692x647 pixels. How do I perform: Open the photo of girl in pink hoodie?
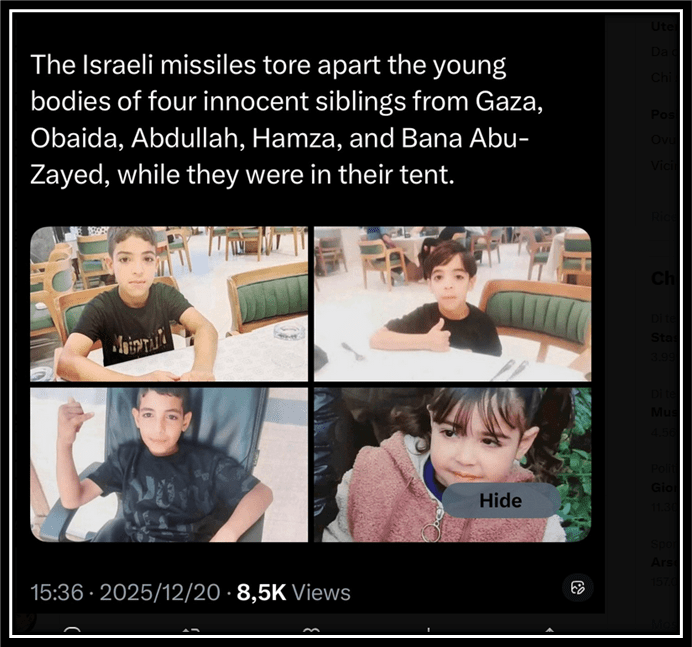click(452, 465)
